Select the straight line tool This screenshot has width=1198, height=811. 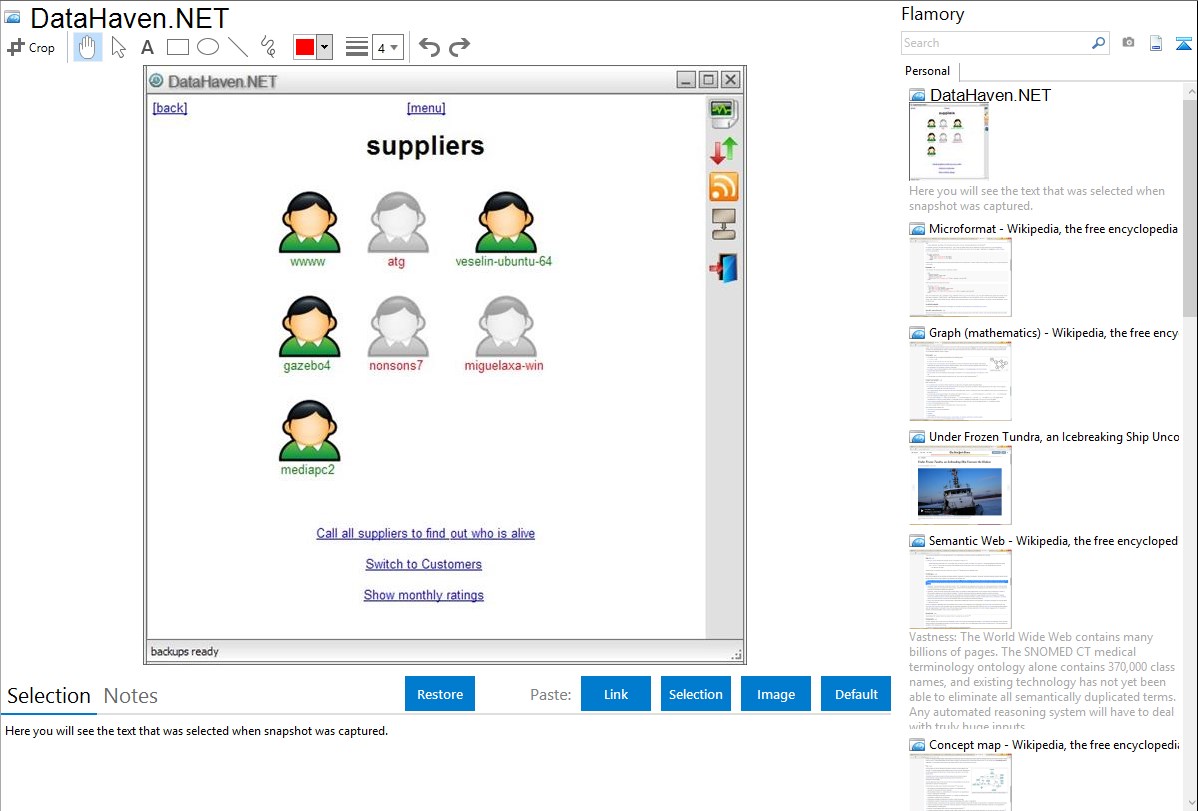[x=238, y=47]
